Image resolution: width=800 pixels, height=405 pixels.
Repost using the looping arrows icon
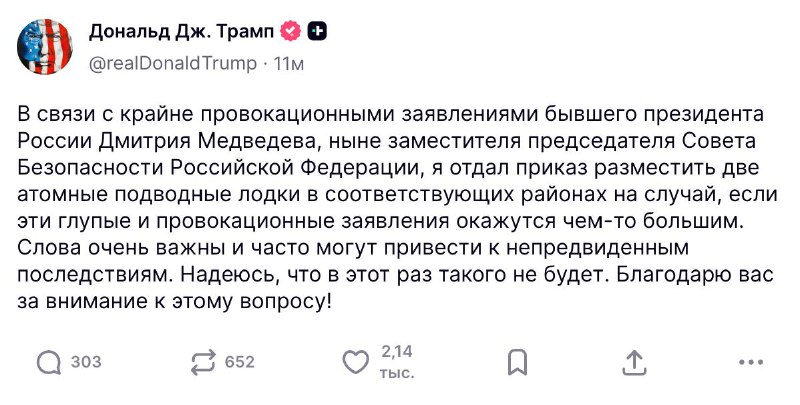(203, 364)
